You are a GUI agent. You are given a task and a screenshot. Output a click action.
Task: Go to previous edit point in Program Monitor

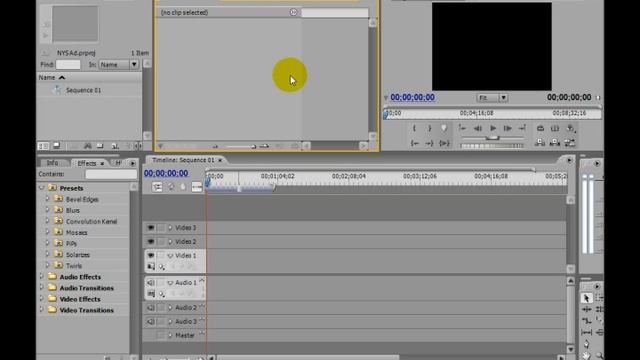pos(462,128)
